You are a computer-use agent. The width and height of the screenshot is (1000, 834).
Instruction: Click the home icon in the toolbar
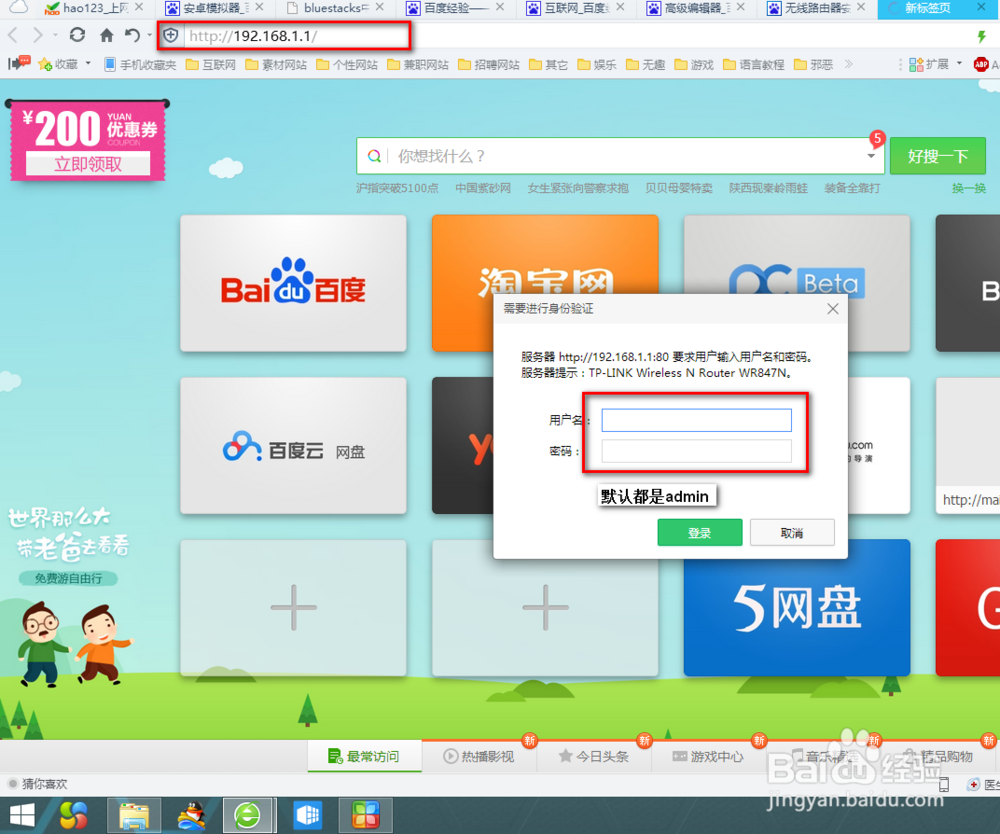(107, 33)
